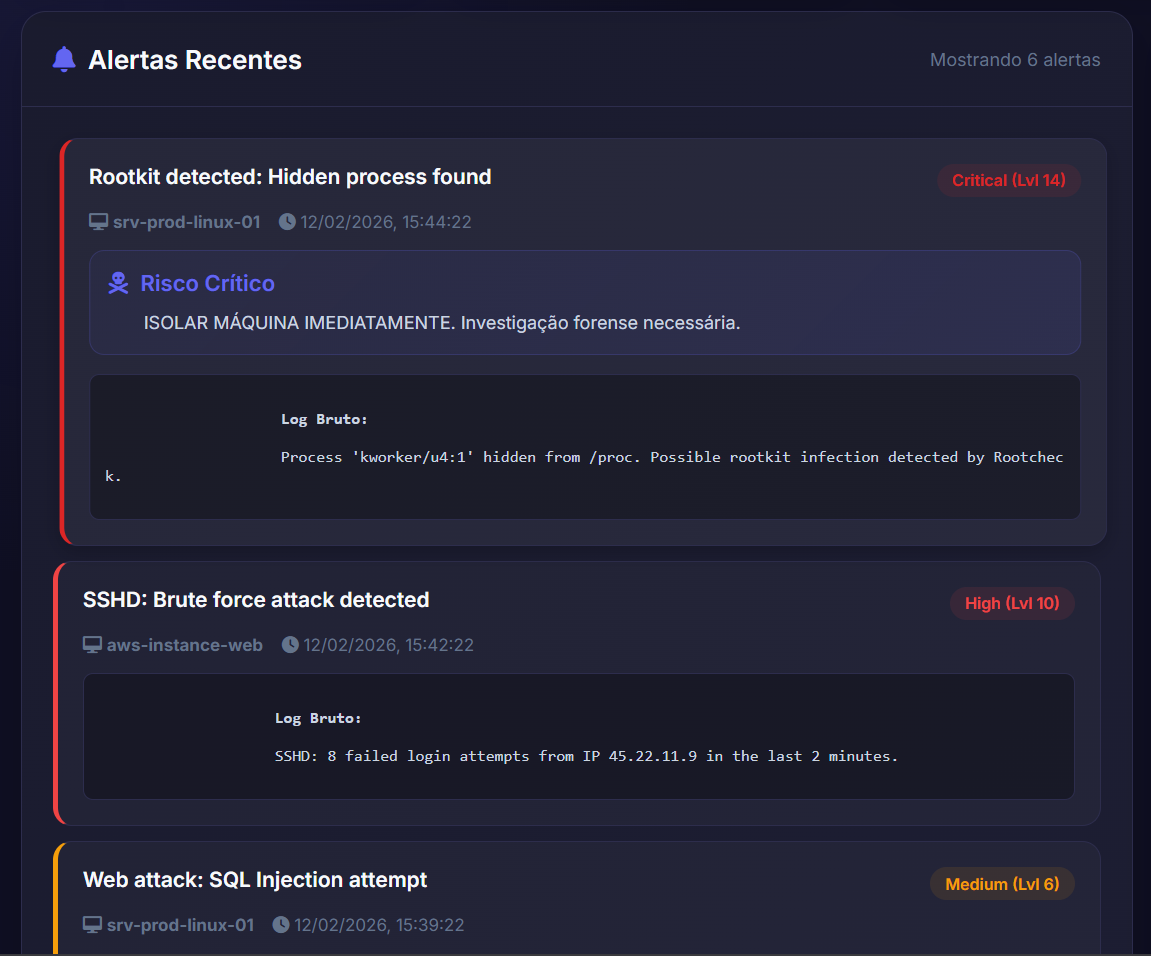Screen dimensions: 1151x956
Task: Click the clock icon before 15:44:22 timestamp
Action: point(287,222)
